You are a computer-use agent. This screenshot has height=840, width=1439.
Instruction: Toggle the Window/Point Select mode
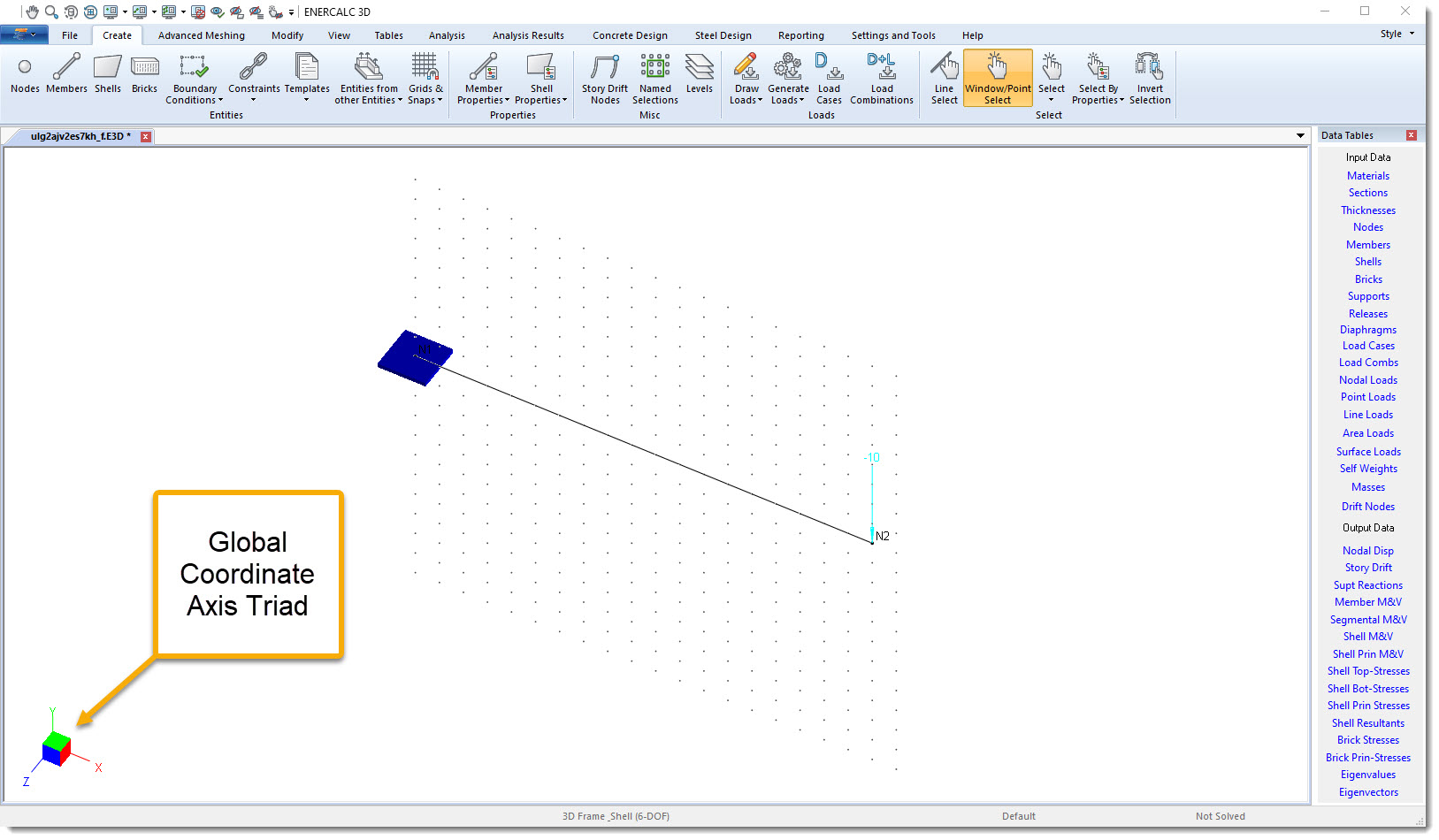(998, 79)
